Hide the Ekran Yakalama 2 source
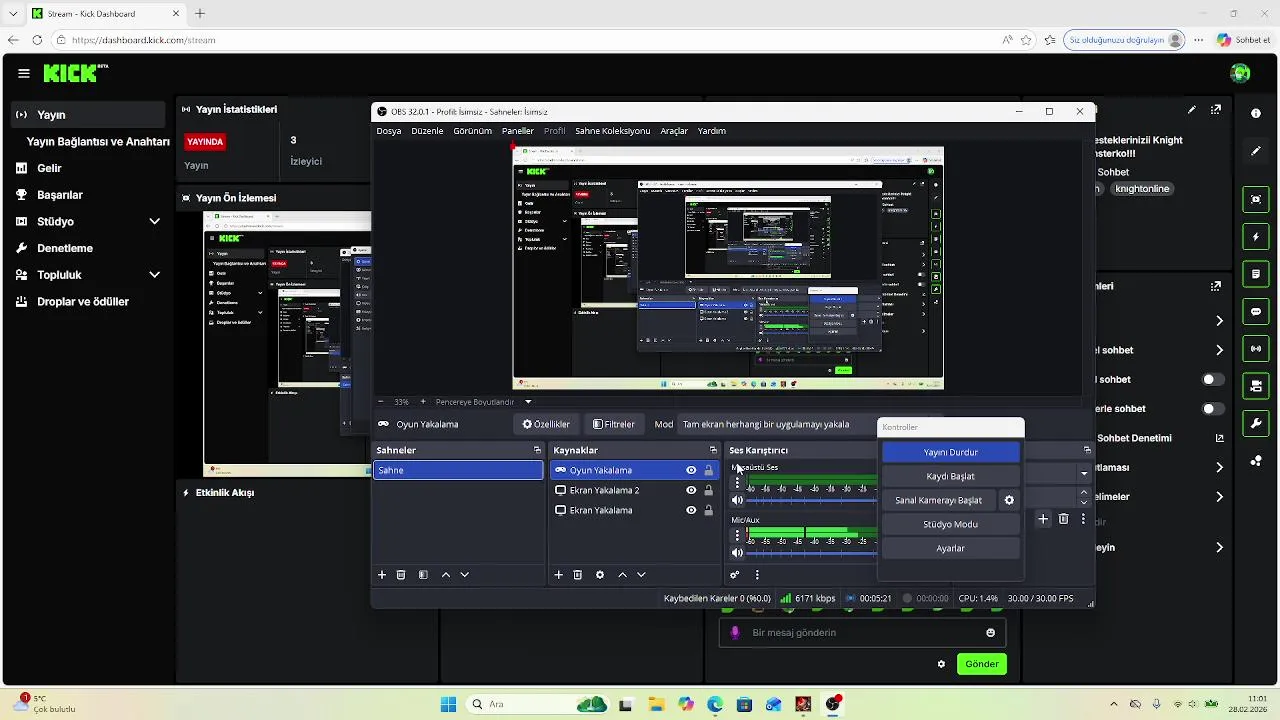The height and width of the screenshot is (720, 1280). click(691, 490)
